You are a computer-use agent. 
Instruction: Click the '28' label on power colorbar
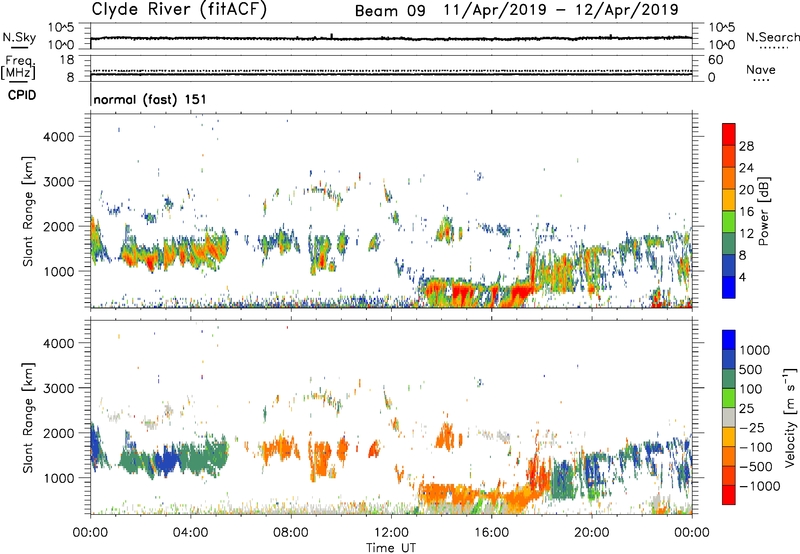746,146
